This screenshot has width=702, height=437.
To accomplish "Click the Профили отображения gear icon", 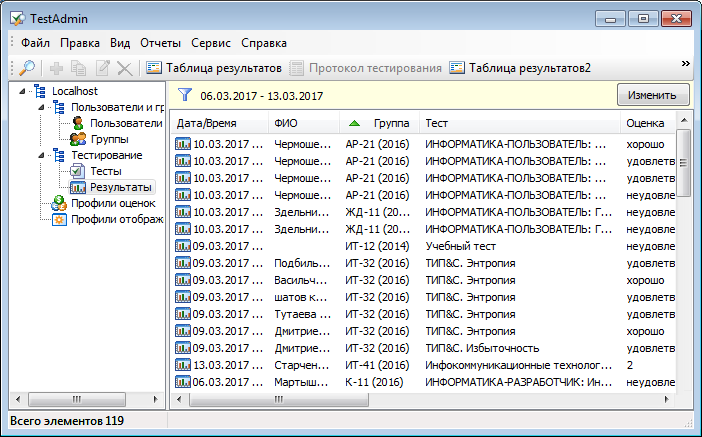I will point(59,219).
